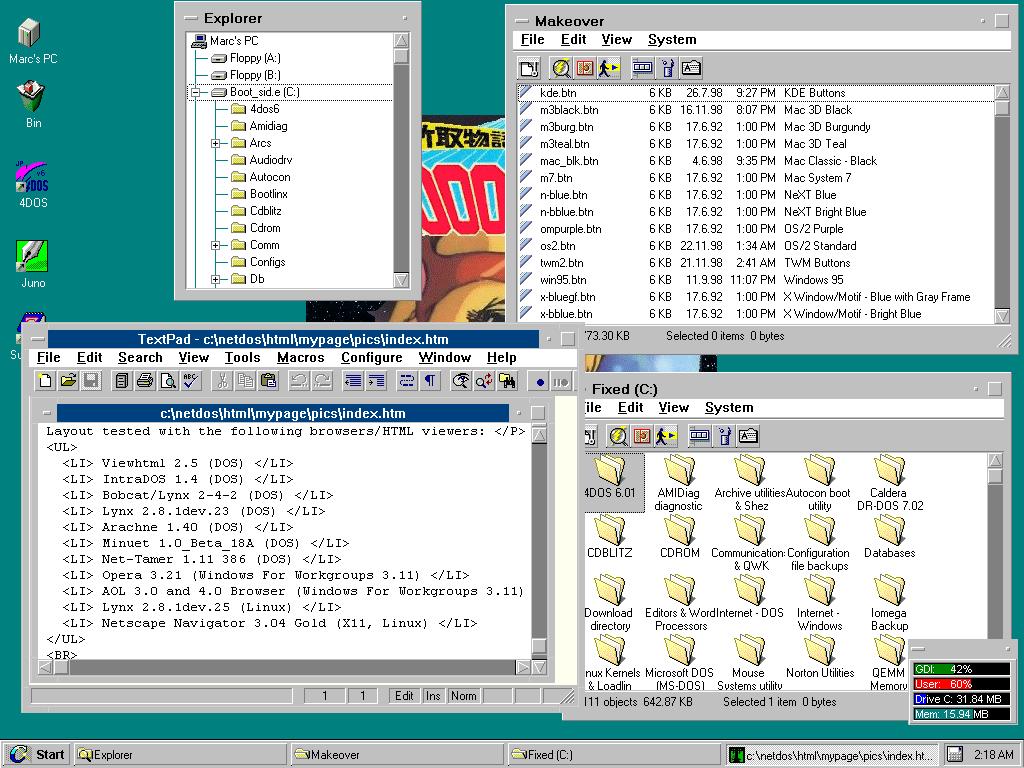Click the New document icon in TextPad
Screen dimensions: 1024x768
[x=45, y=381]
